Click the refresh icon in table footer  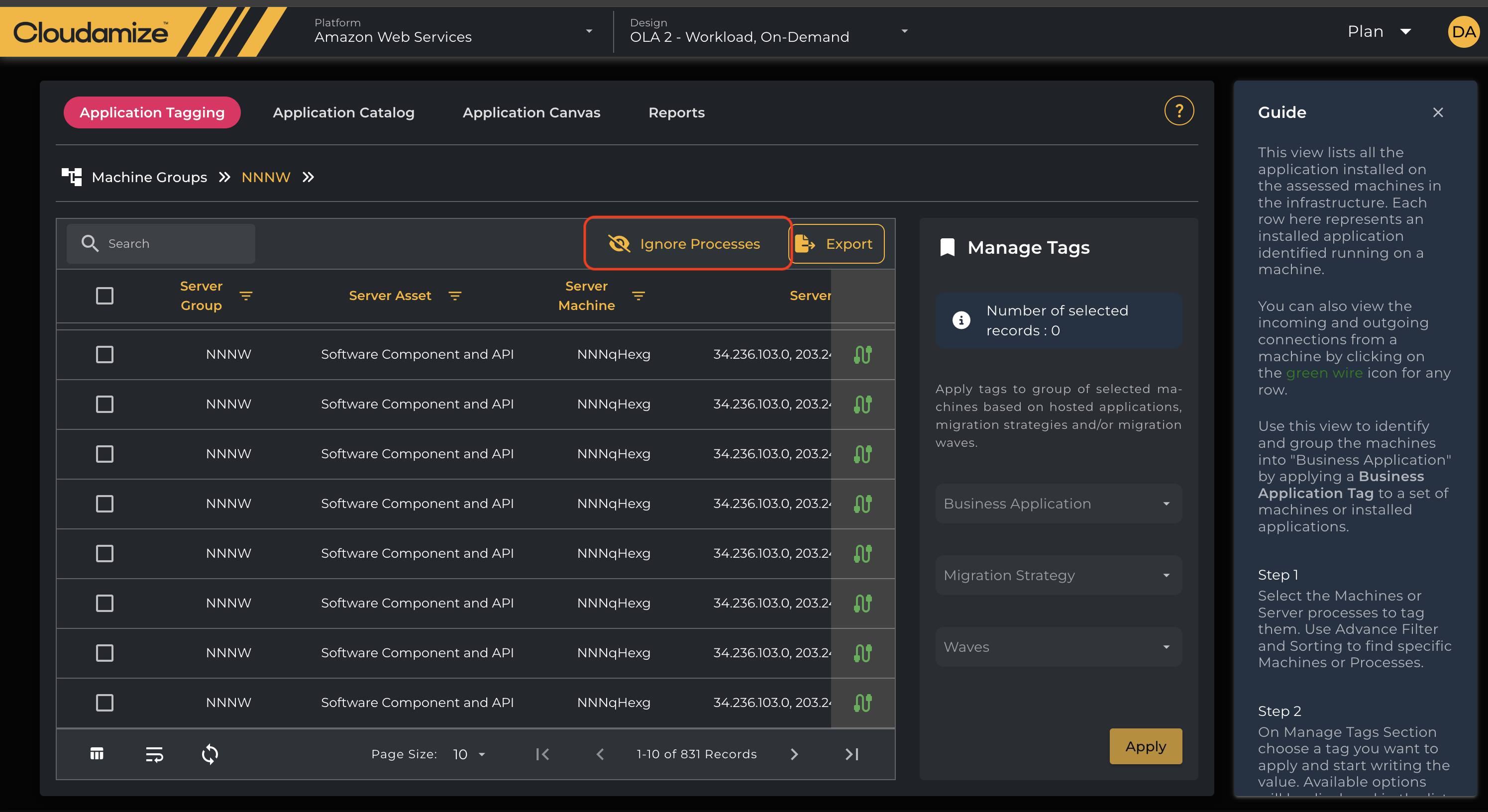point(210,754)
